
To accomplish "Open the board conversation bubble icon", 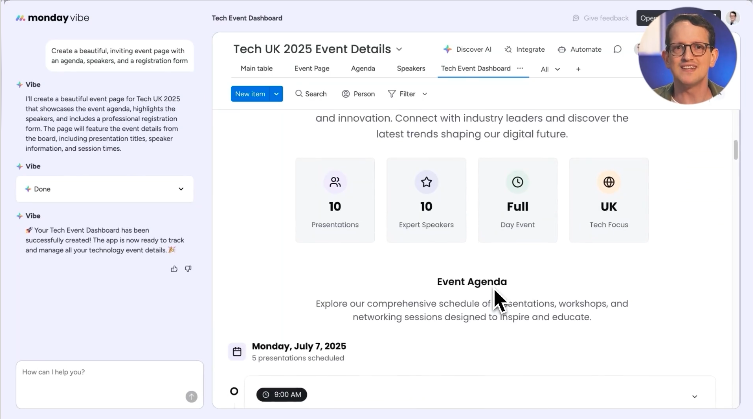I will click(x=618, y=49).
